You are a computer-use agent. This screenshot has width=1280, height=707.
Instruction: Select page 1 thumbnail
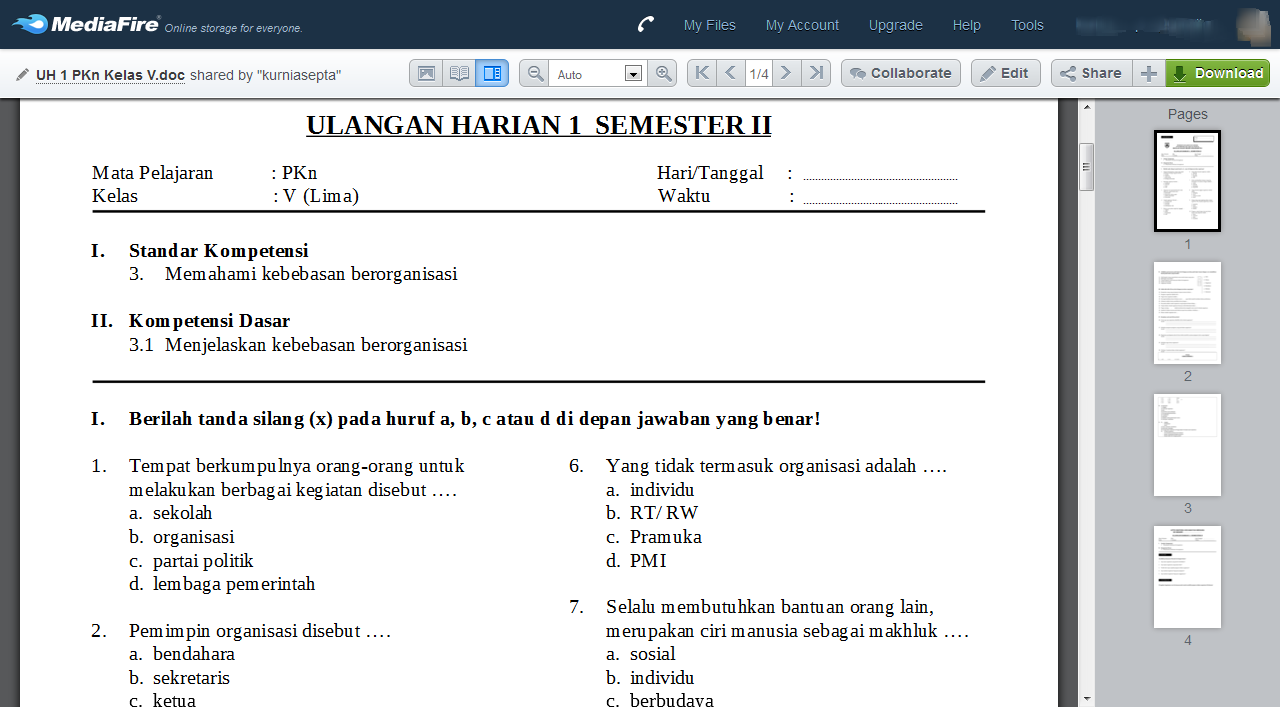click(x=1187, y=181)
